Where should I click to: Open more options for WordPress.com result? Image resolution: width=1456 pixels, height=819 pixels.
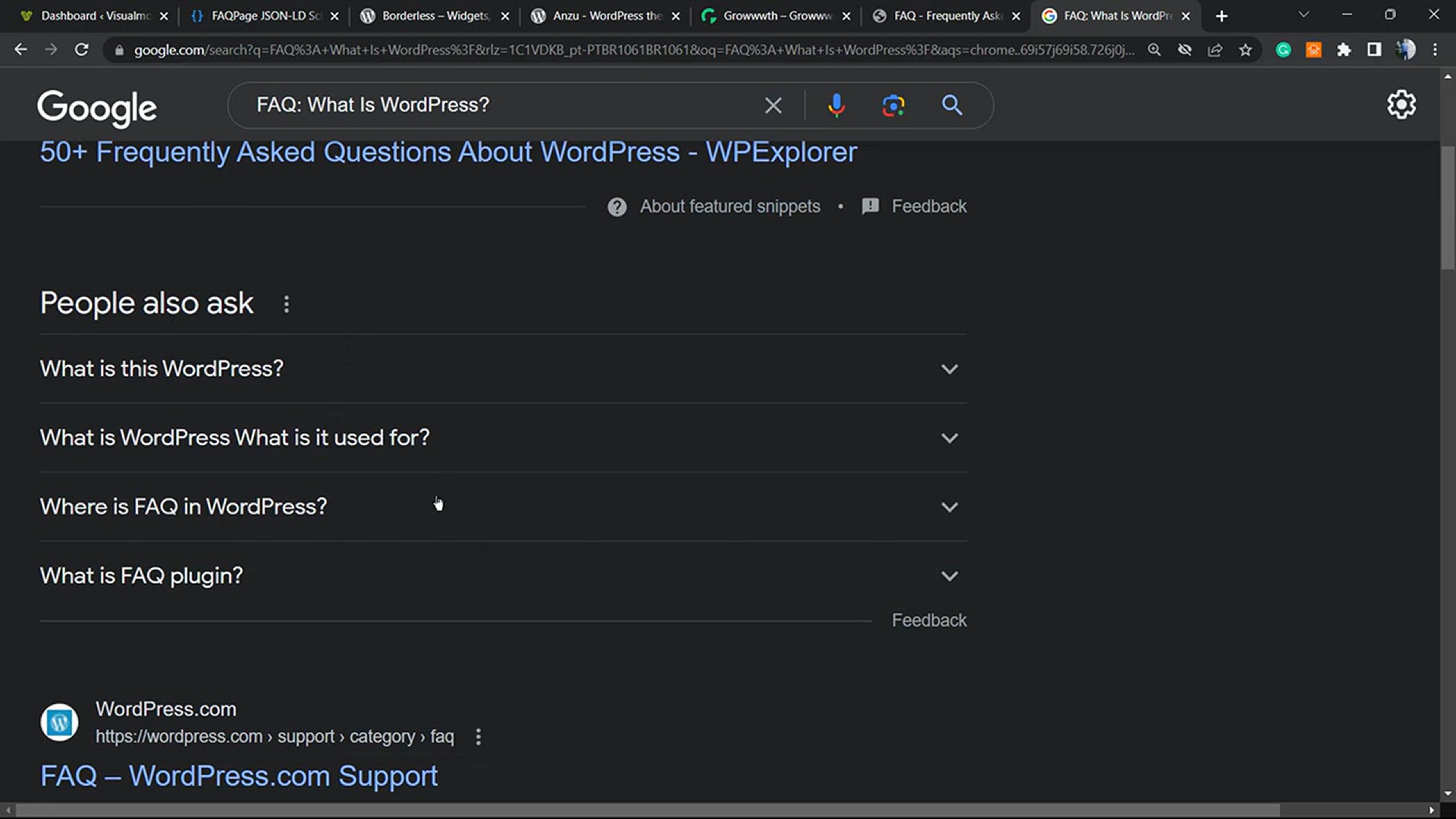(478, 737)
